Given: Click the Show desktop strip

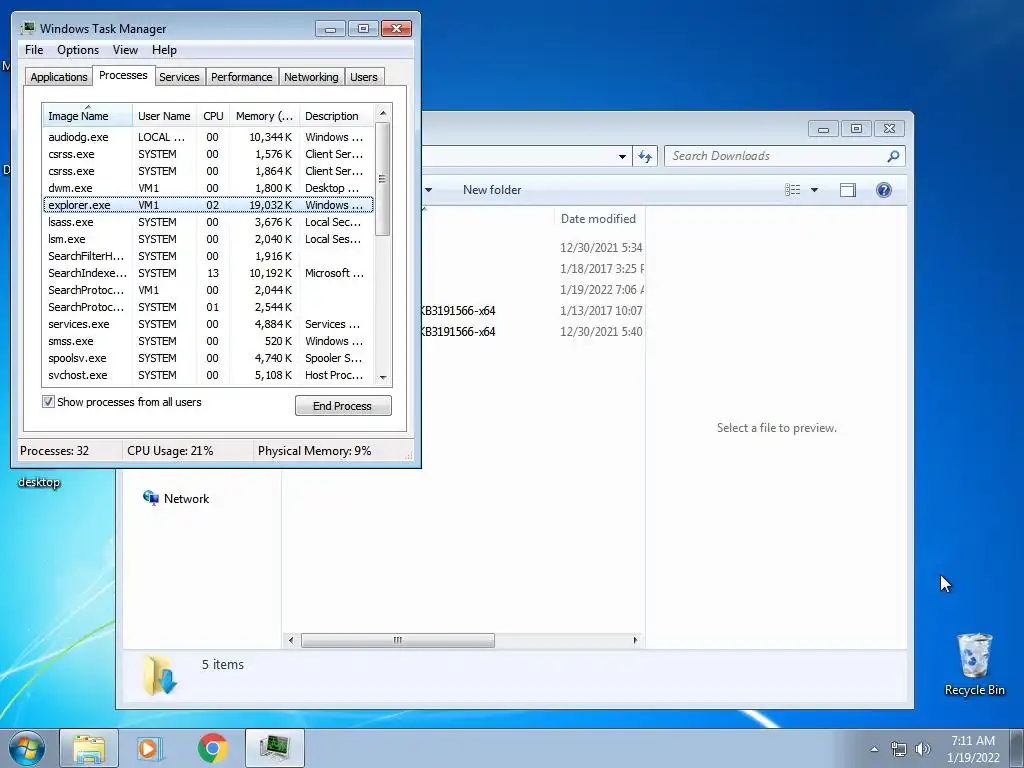Looking at the screenshot, I should (1017, 748).
